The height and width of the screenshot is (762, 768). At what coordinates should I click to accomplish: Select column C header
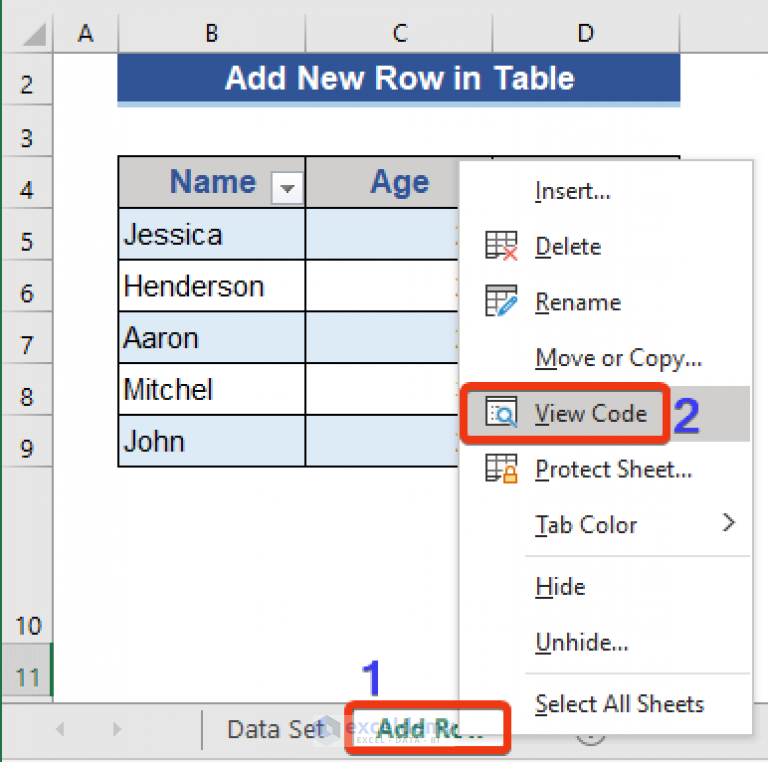399,33
